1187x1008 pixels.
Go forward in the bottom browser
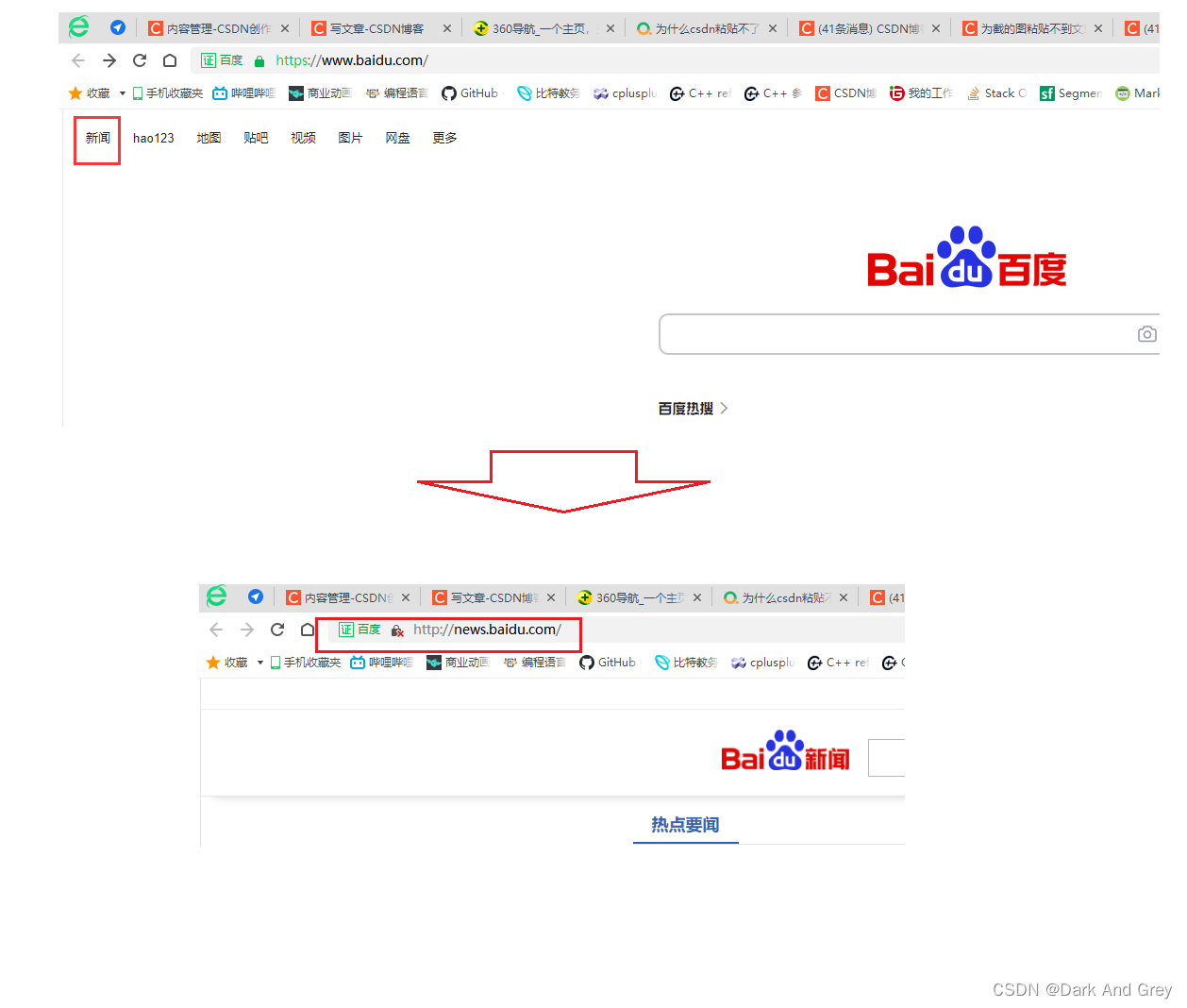point(247,630)
